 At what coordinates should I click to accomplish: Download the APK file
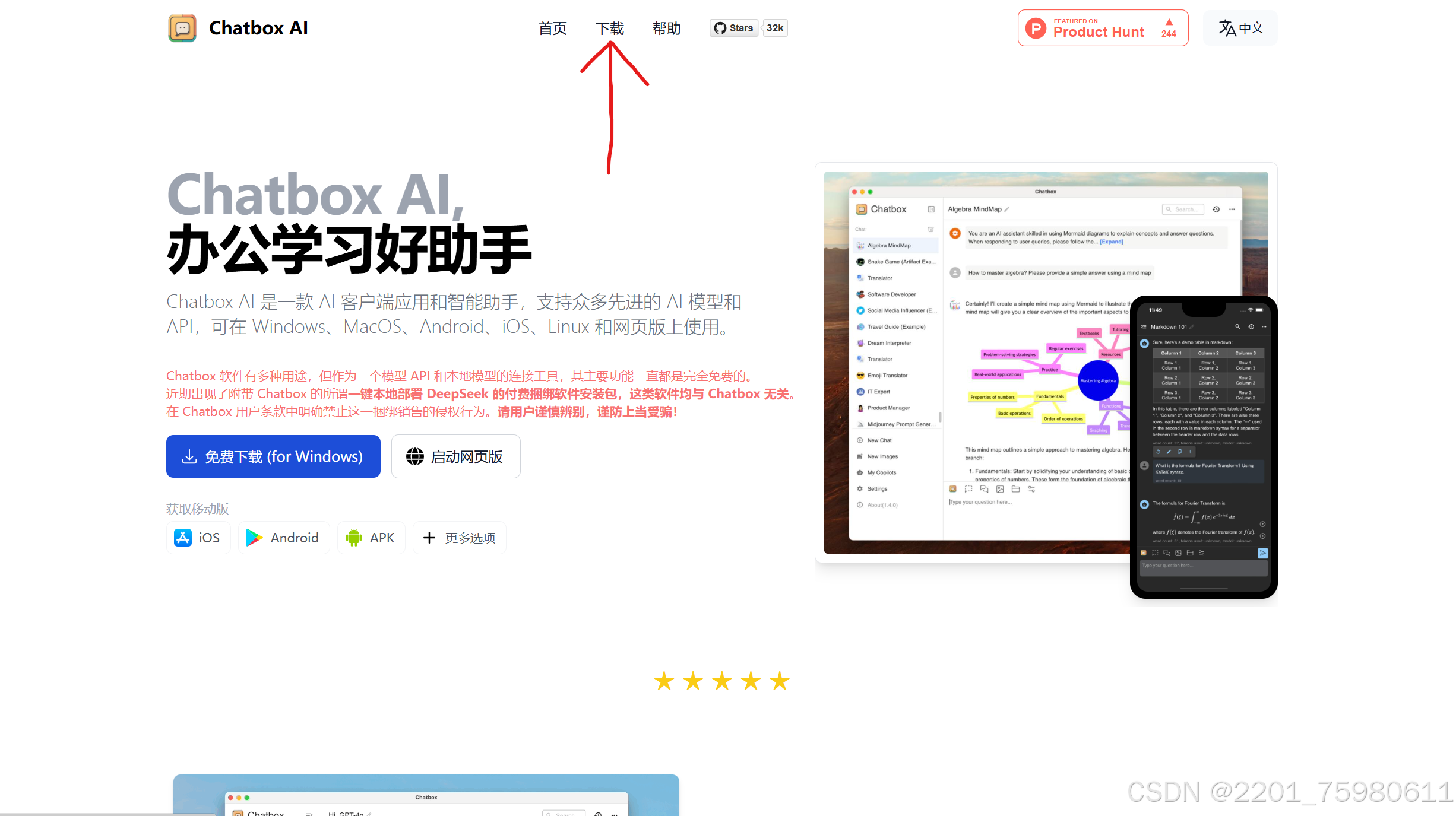[x=371, y=538]
